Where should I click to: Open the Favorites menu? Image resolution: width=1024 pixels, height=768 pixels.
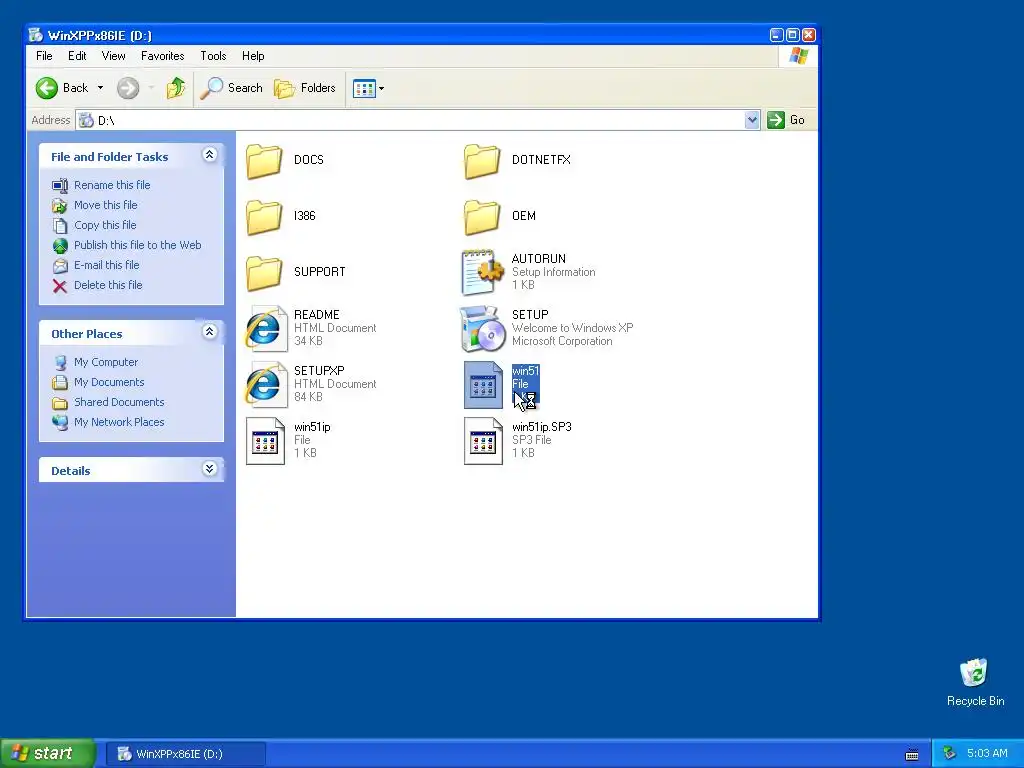point(163,56)
